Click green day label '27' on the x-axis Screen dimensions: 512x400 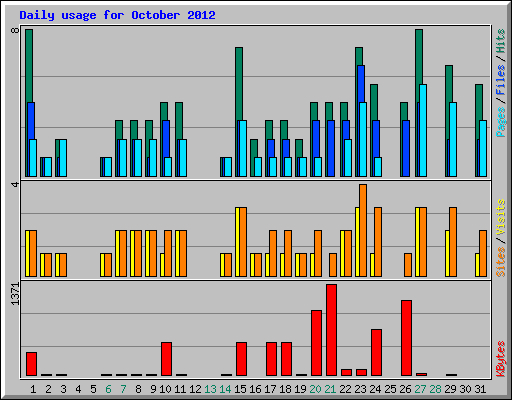click(420, 389)
